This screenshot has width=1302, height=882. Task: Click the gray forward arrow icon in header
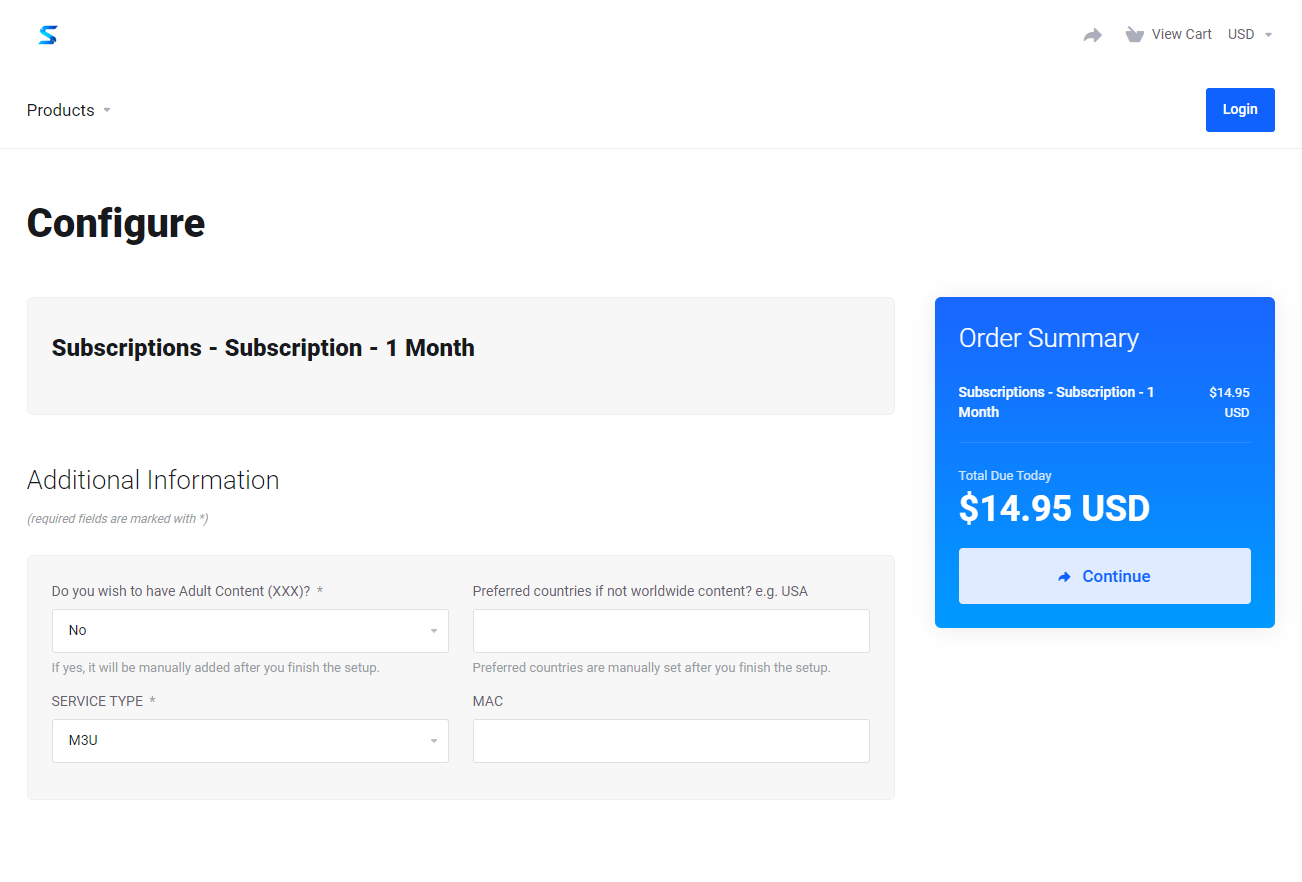pos(1093,35)
